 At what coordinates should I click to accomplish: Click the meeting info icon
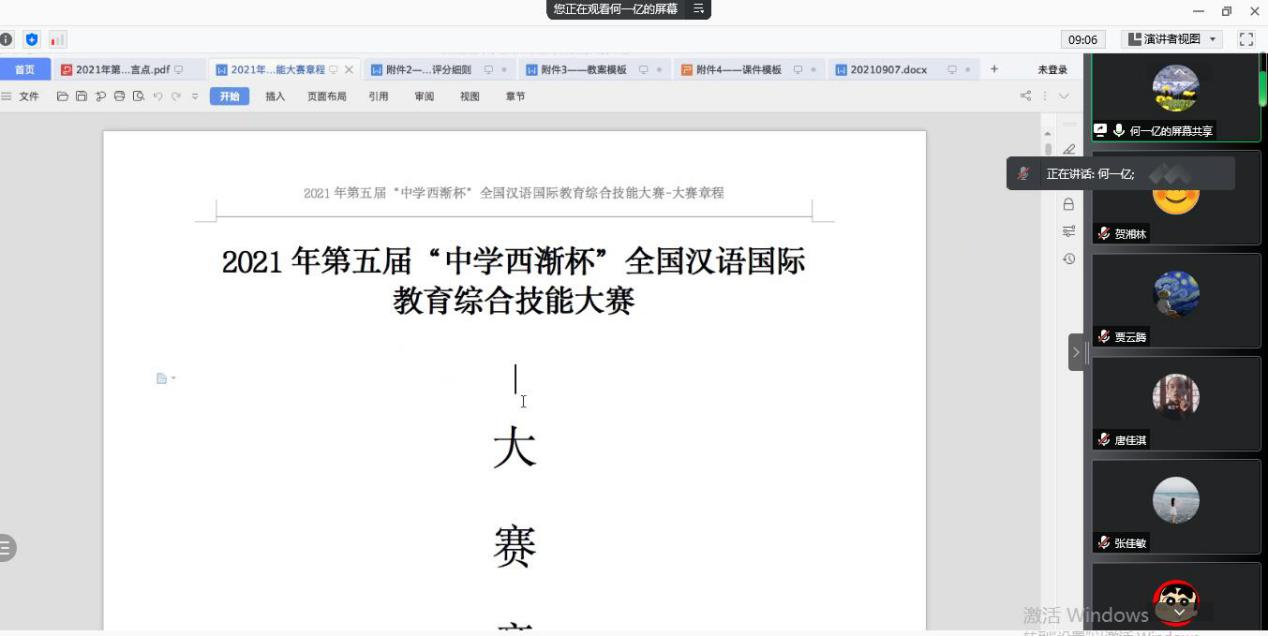coord(7,40)
